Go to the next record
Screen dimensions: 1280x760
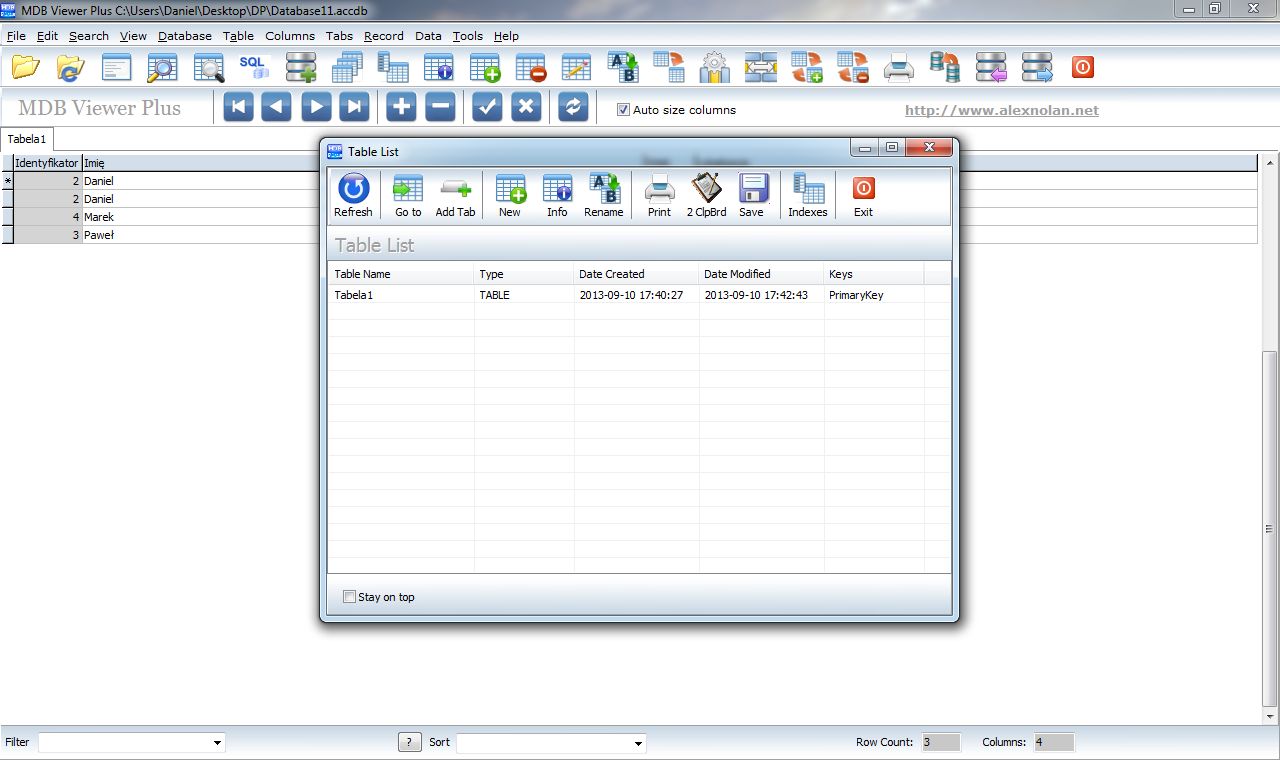point(316,107)
